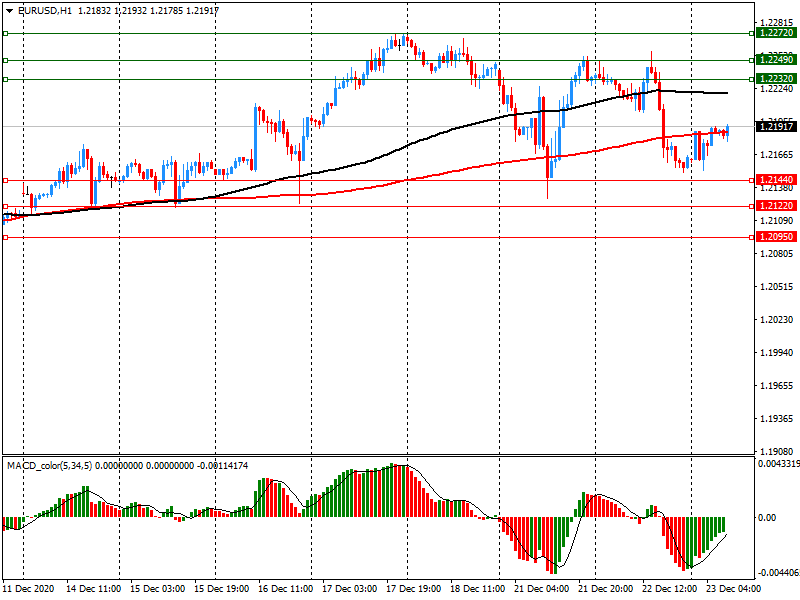800x600 pixels.
Task: Click the 11 Dec 2020 date label
Action: [28, 591]
